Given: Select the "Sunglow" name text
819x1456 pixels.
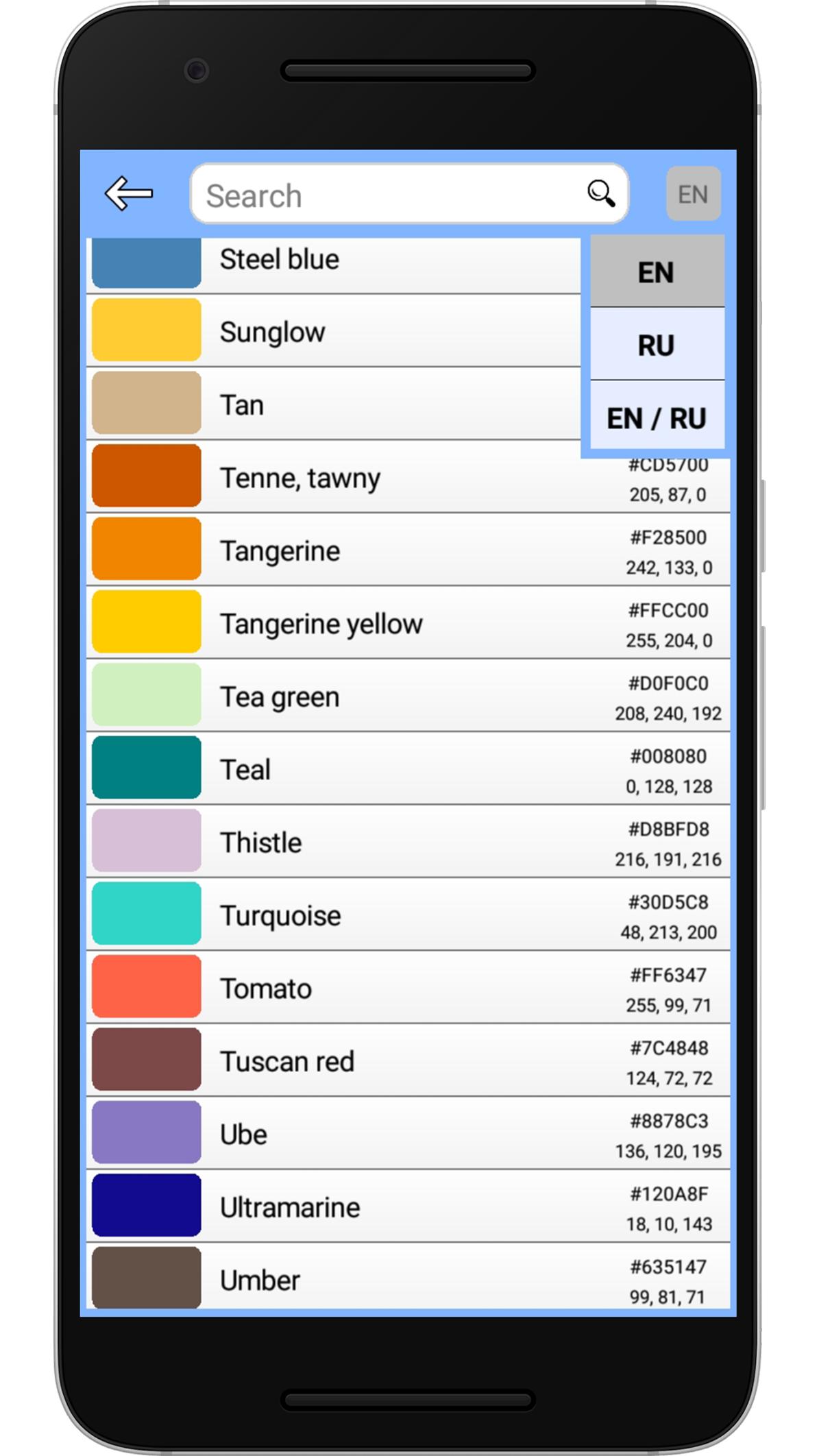Looking at the screenshot, I should [272, 332].
